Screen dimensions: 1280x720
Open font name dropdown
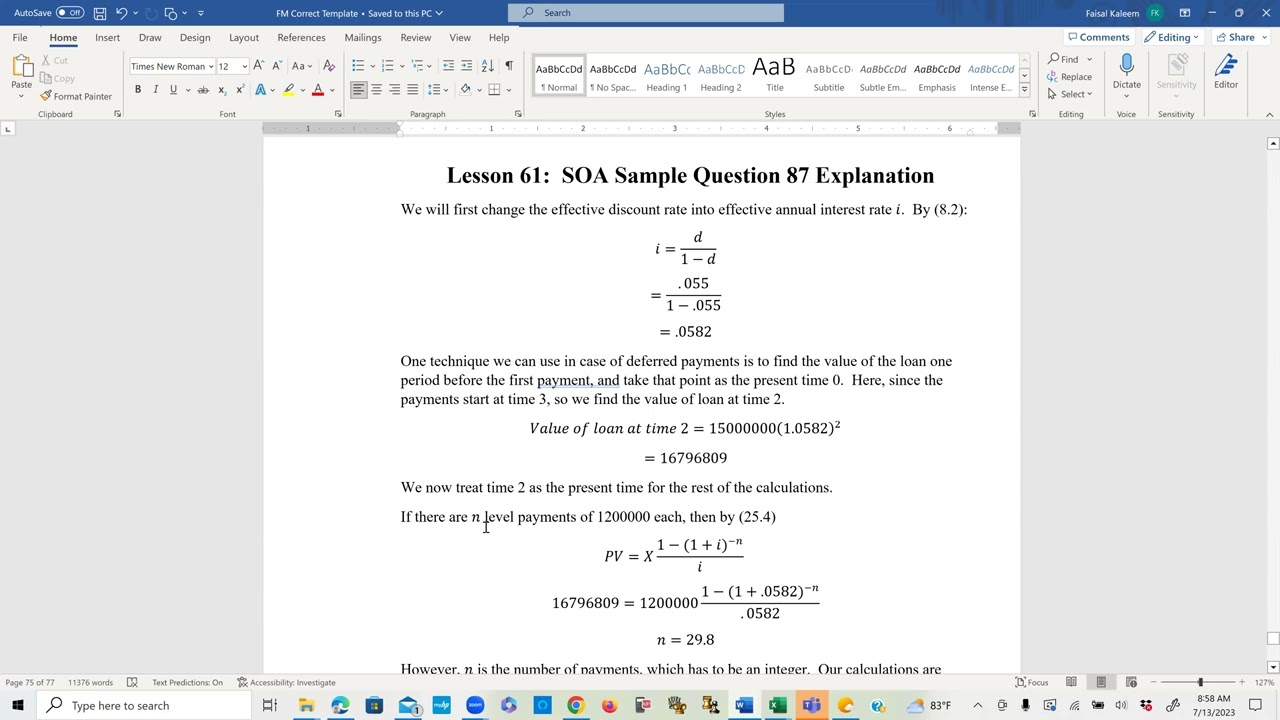211,66
